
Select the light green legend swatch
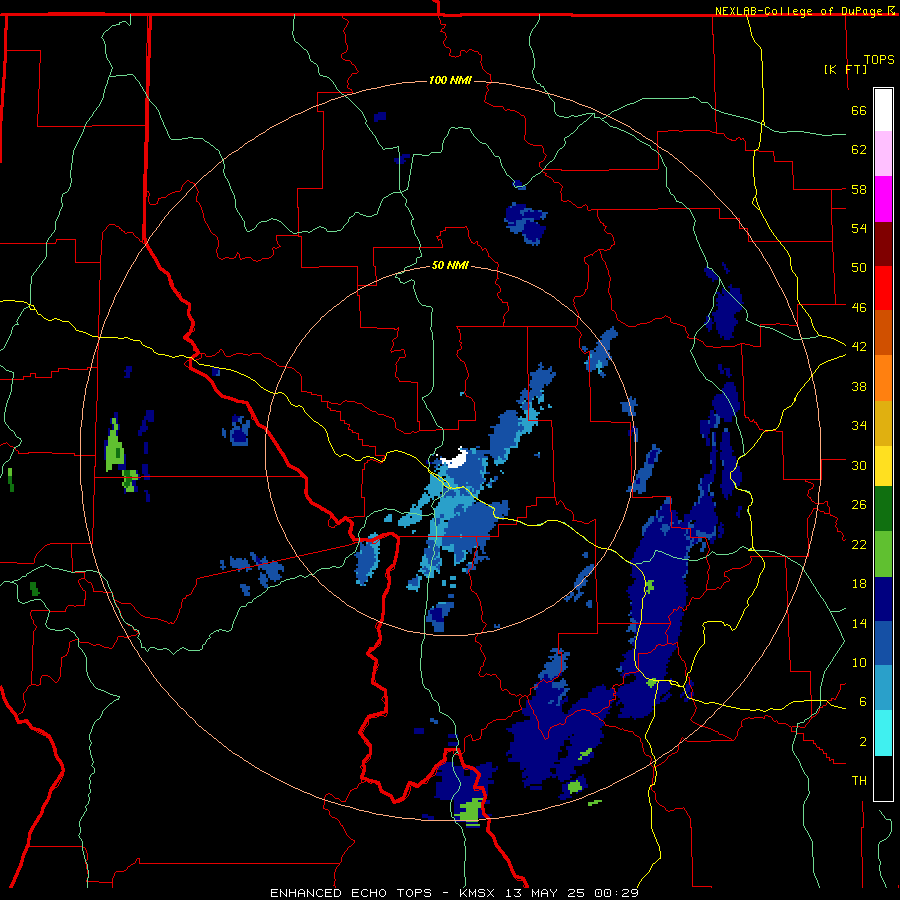pos(883,554)
